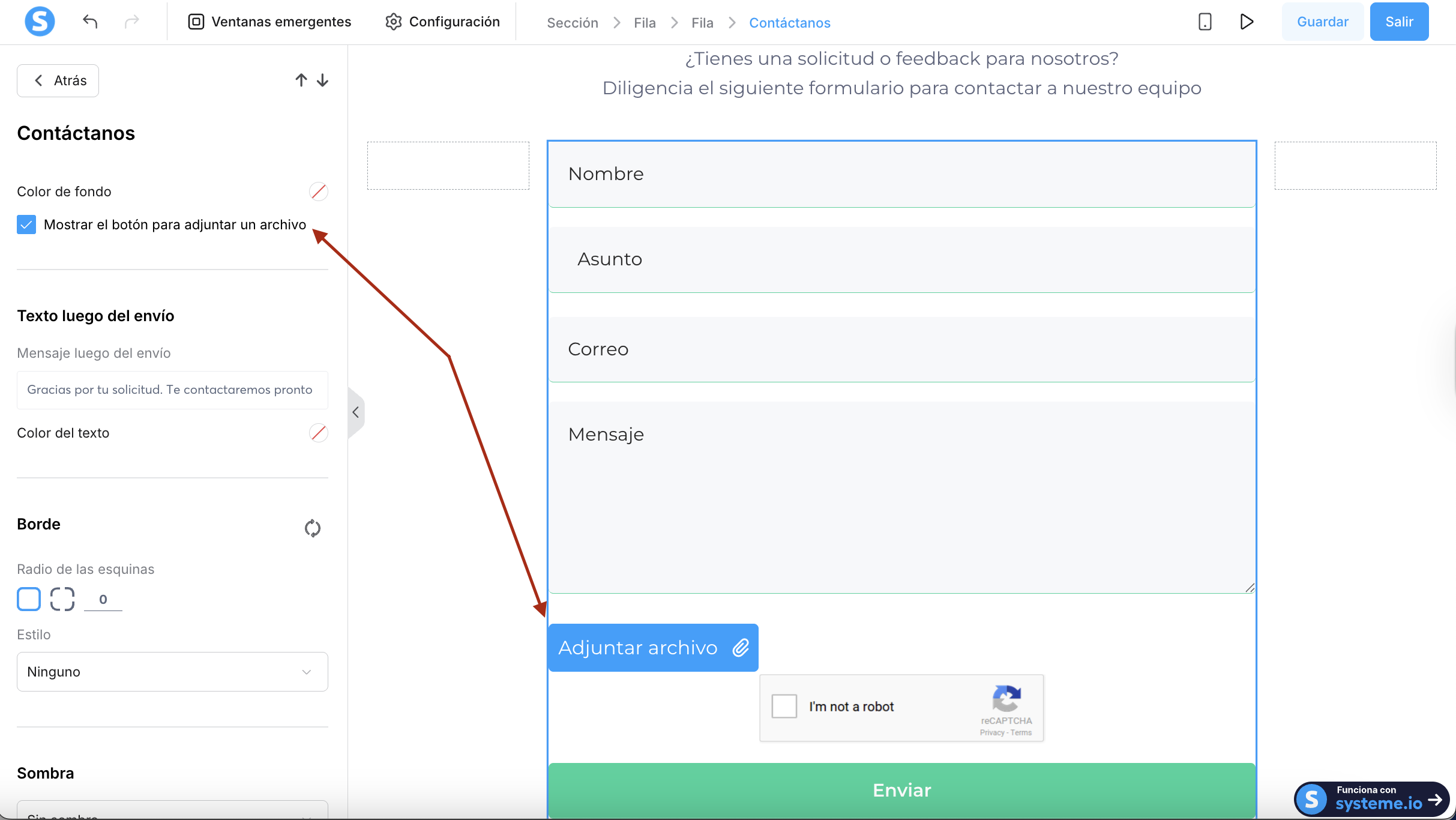Open Color de fondo swatch
Screen dimensions: 1456x820
(x=318, y=191)
